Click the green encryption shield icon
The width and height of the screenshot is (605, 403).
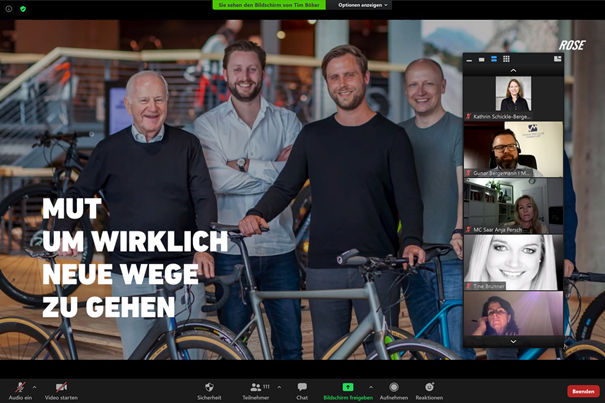pyautogui.click(x=23, y=8)
